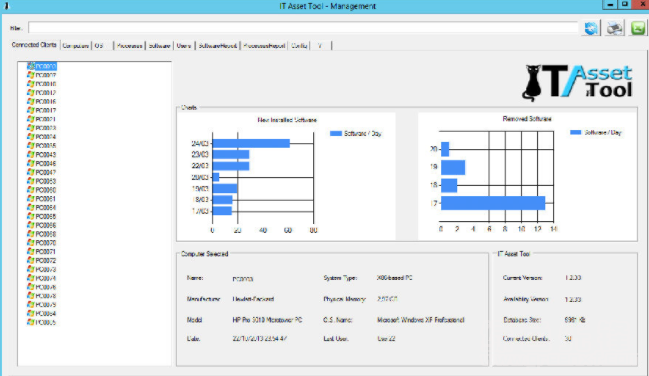Select client PC0068 in the list
Viewport: 649px width, 376px height.
tap(41, 234)
